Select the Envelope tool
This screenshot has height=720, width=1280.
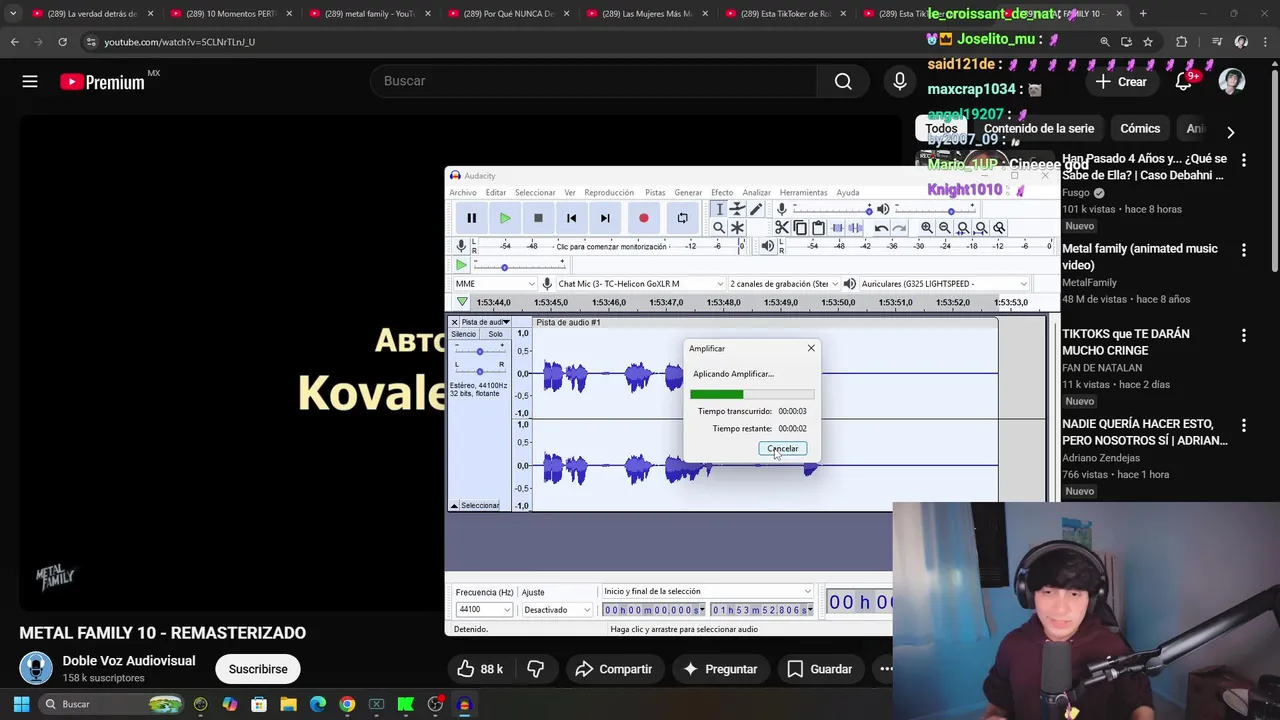click(x=737, y=209)
